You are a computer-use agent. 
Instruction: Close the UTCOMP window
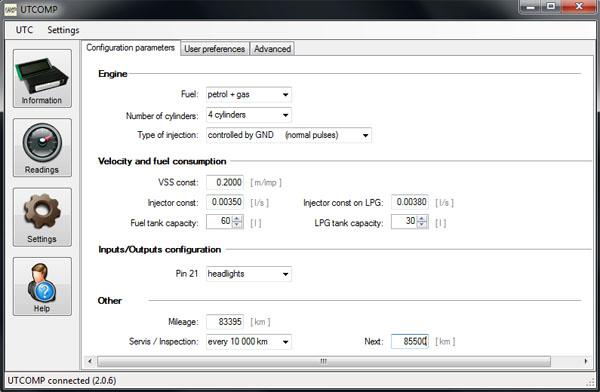click(579, 7)
